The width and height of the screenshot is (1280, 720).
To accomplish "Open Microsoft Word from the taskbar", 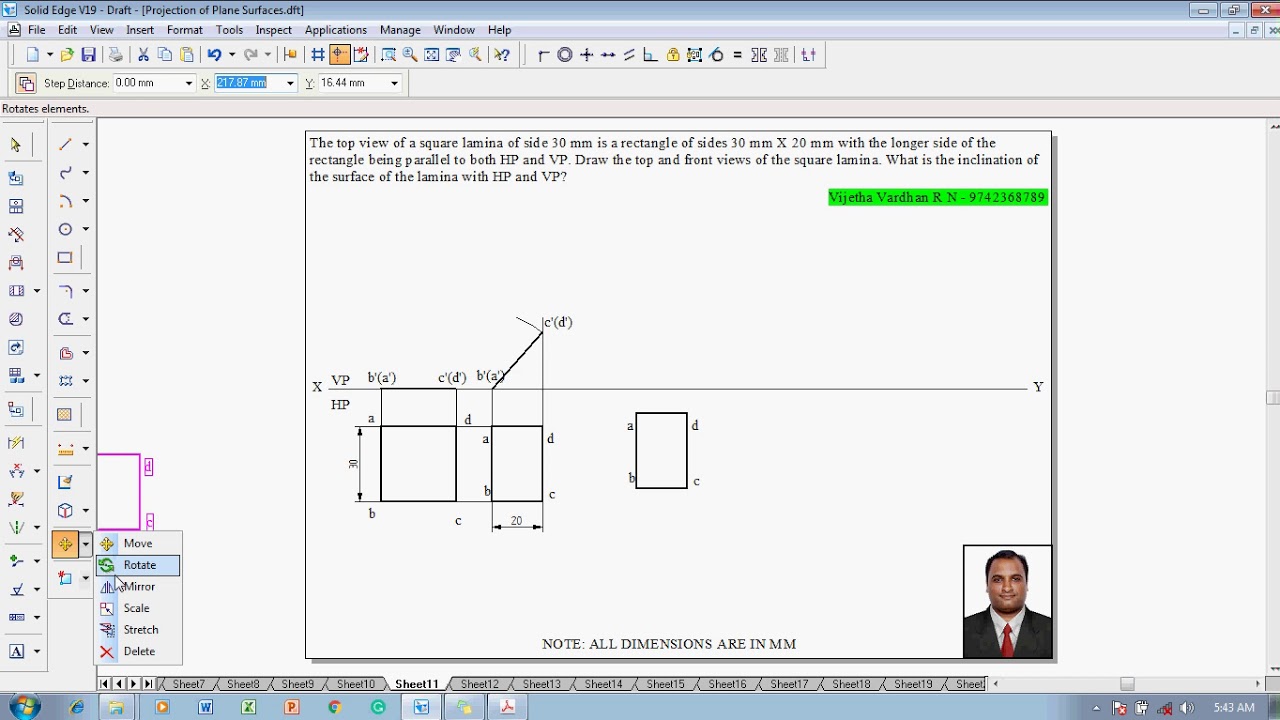I will click(205, 707).
